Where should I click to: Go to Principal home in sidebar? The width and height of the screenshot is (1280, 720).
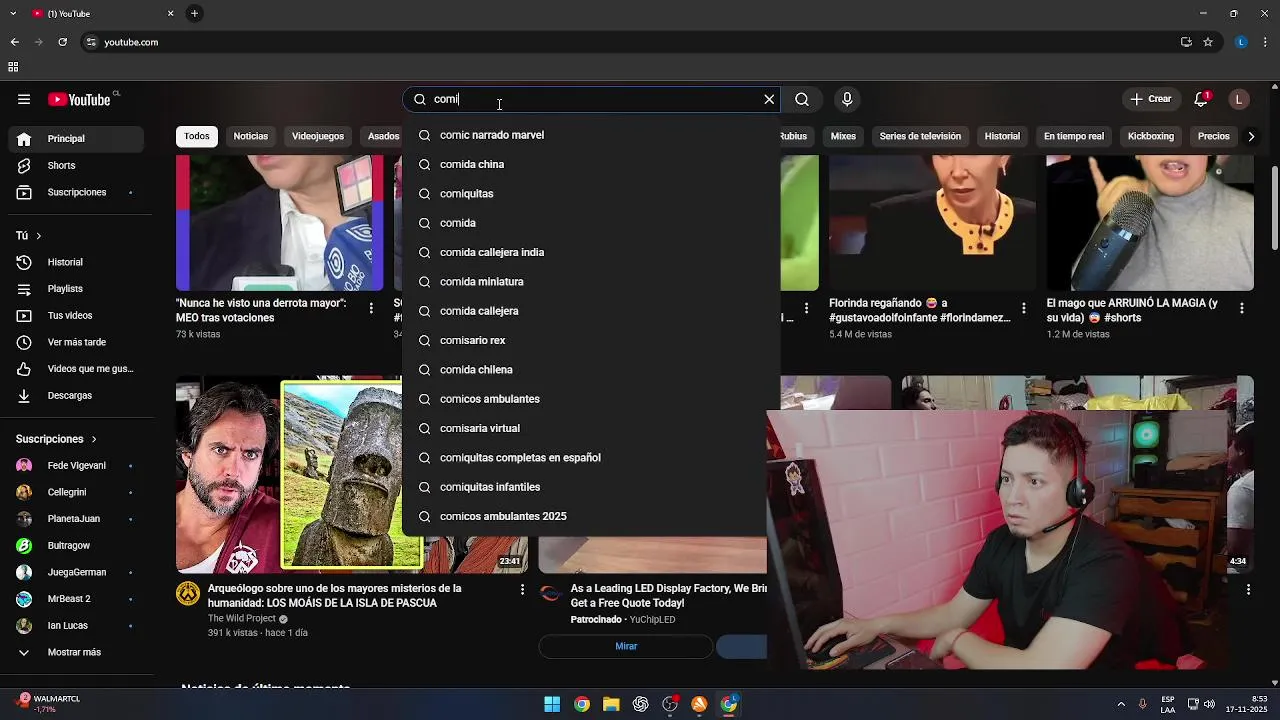(76, 139)
